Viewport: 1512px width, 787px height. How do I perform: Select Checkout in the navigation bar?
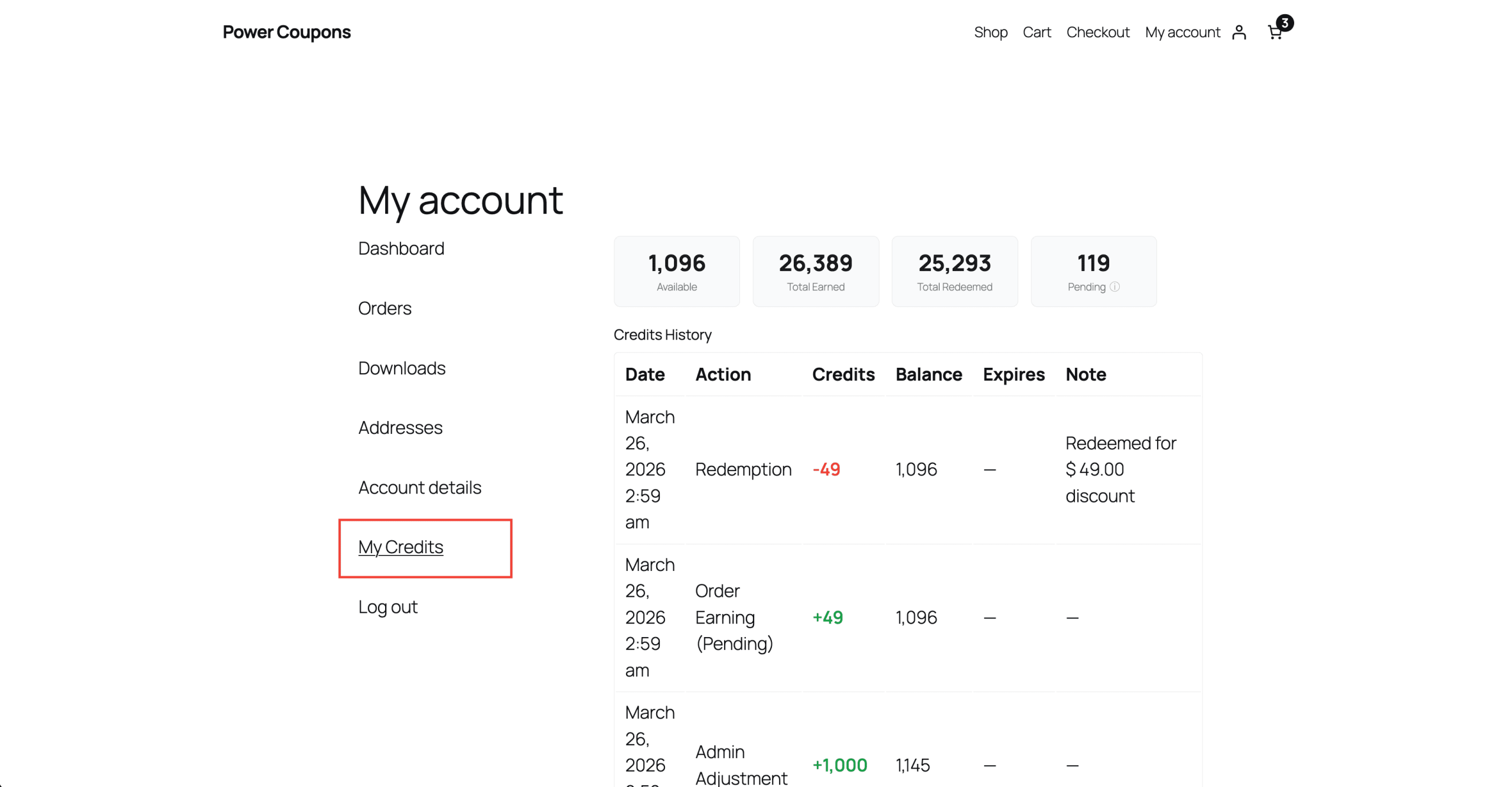pyautogui.click(x=1098, y=32)
